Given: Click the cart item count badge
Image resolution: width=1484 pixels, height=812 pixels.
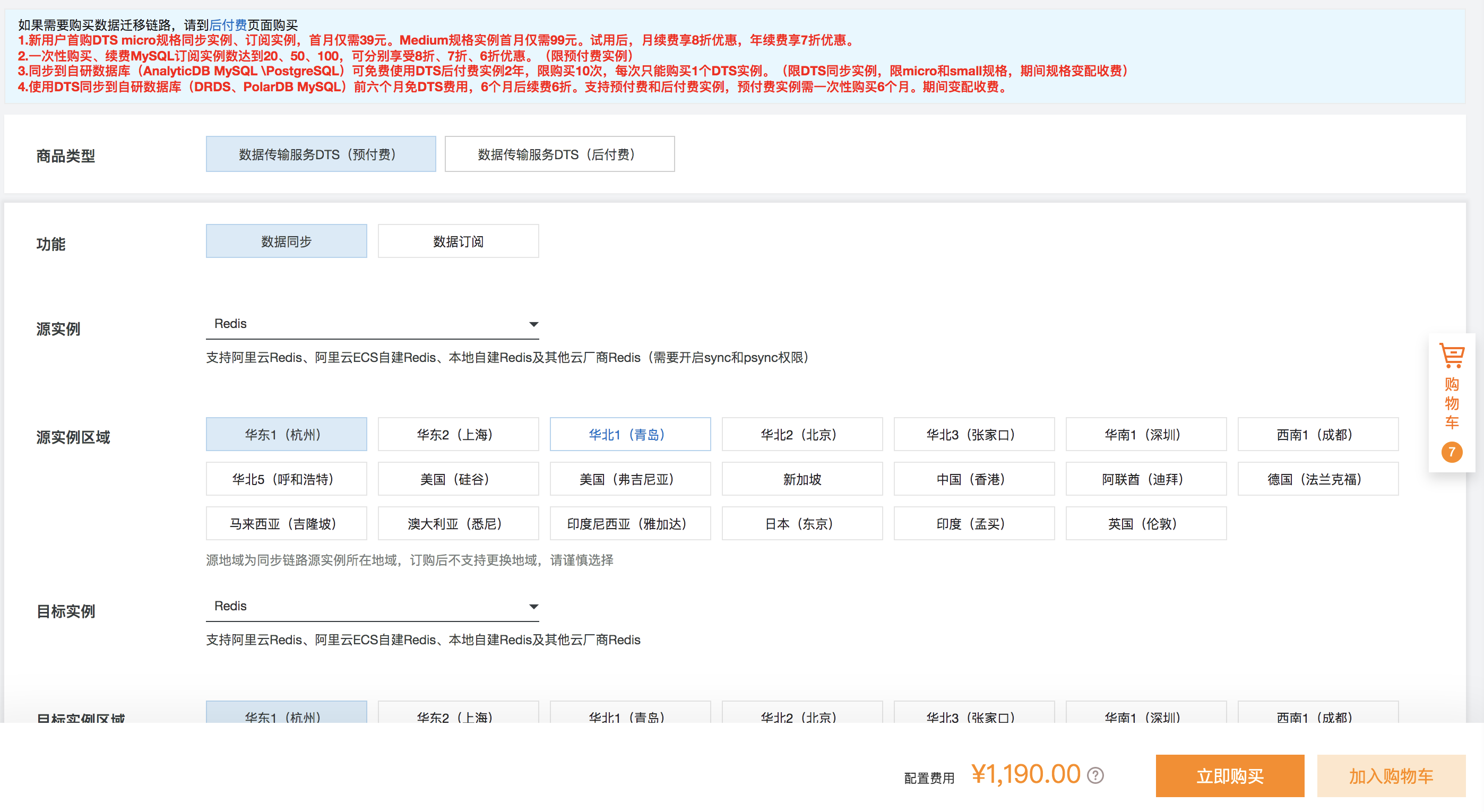Looking at the screenshot, I should [x=1451, y=452].
